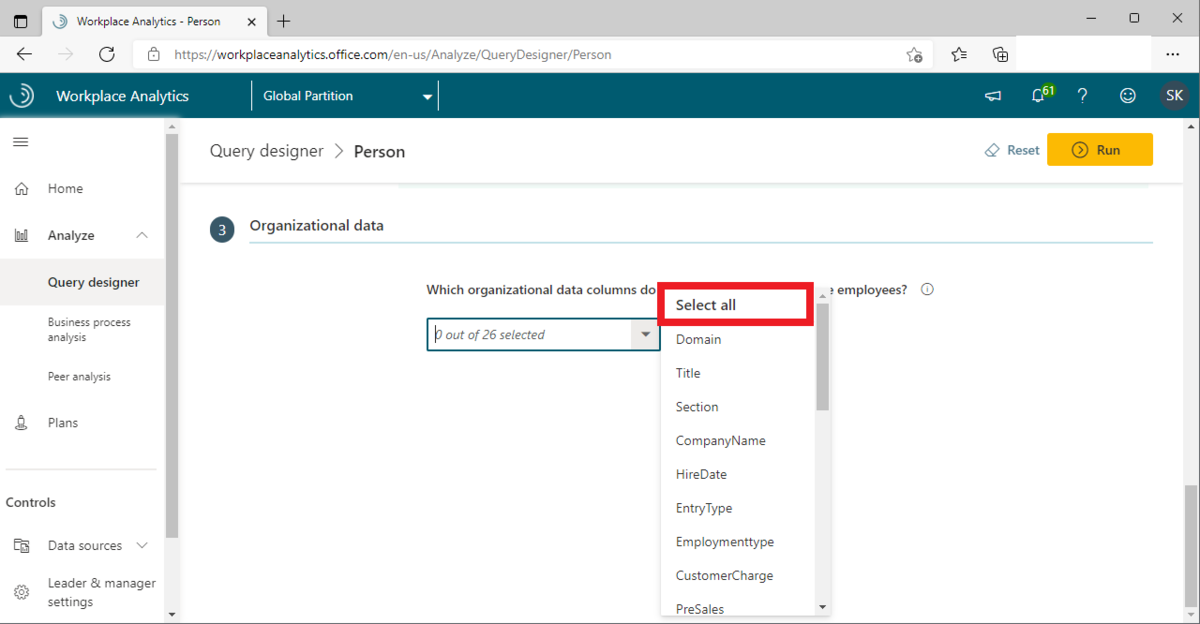The height and width of the screenshot is (624, 1200).
Task: Open Business process analysis
Action: point(89,330)
